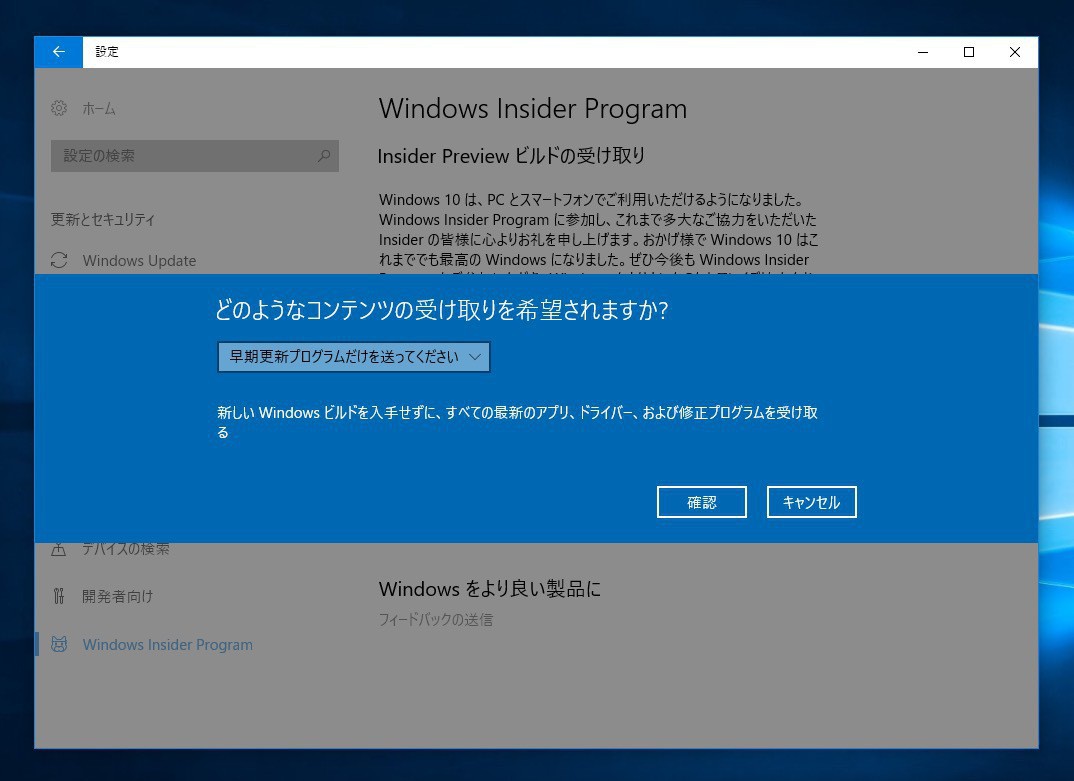
Task: Select the Windows Update refresh icon
Action: (x=59, y=260)
